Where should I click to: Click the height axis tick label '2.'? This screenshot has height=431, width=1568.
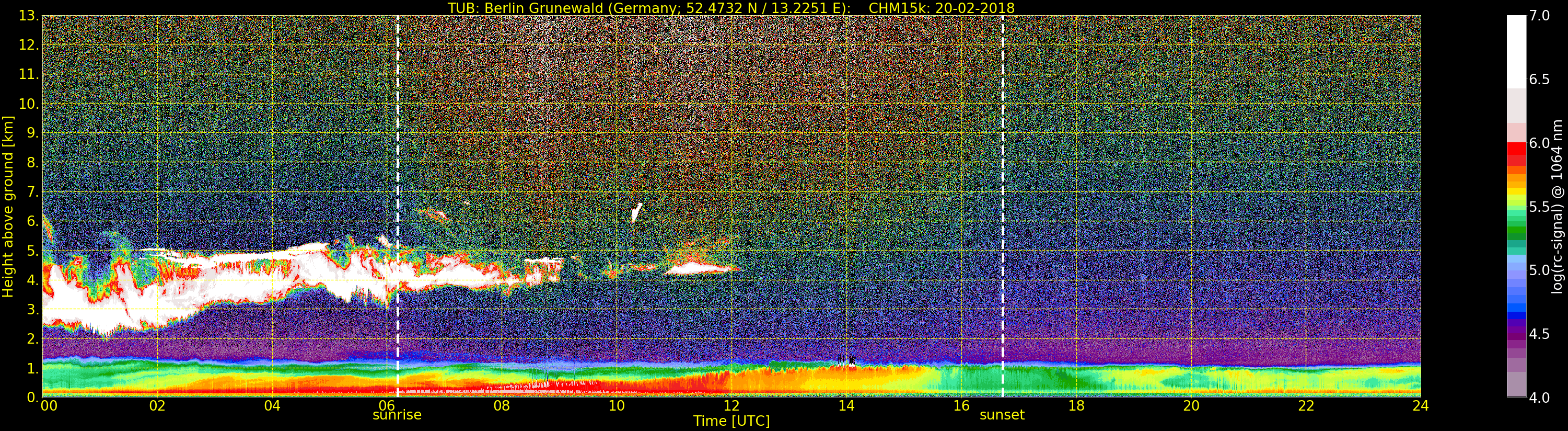coord(33,338)
